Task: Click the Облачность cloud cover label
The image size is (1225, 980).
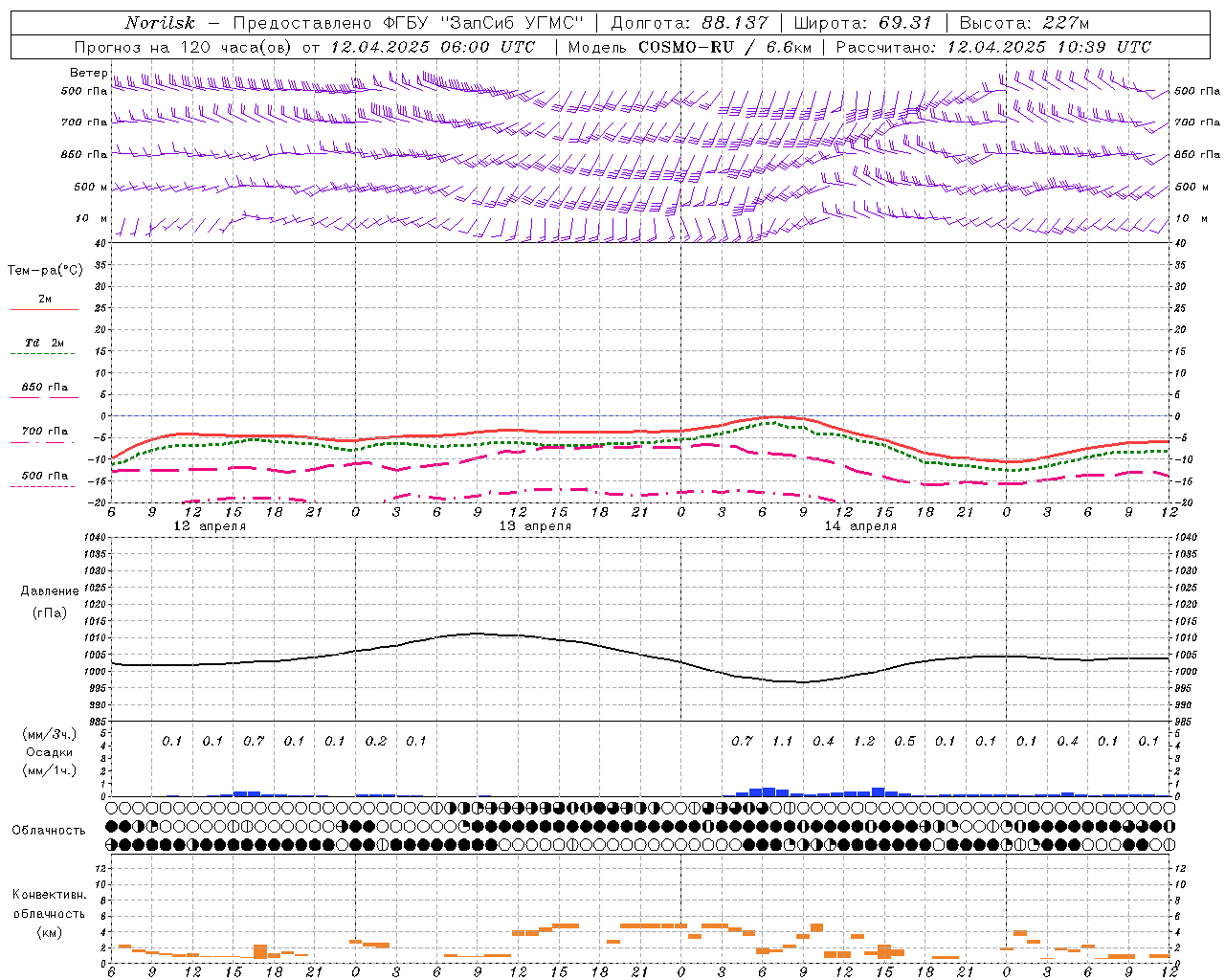Action: click(49, 831)
